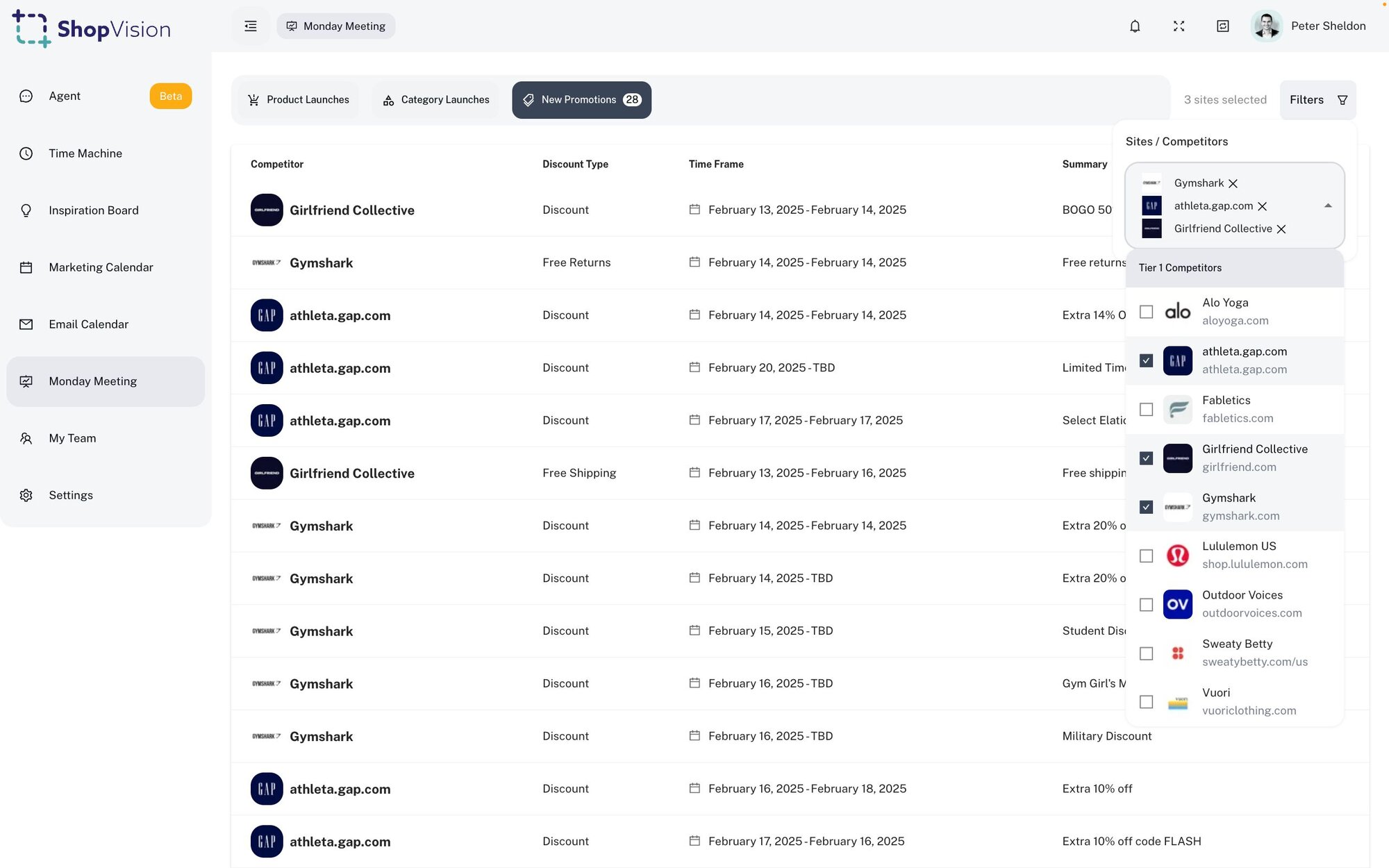
Task: Click the Discount Type column header
Action: pyautogui.click(x=575, y=165)
